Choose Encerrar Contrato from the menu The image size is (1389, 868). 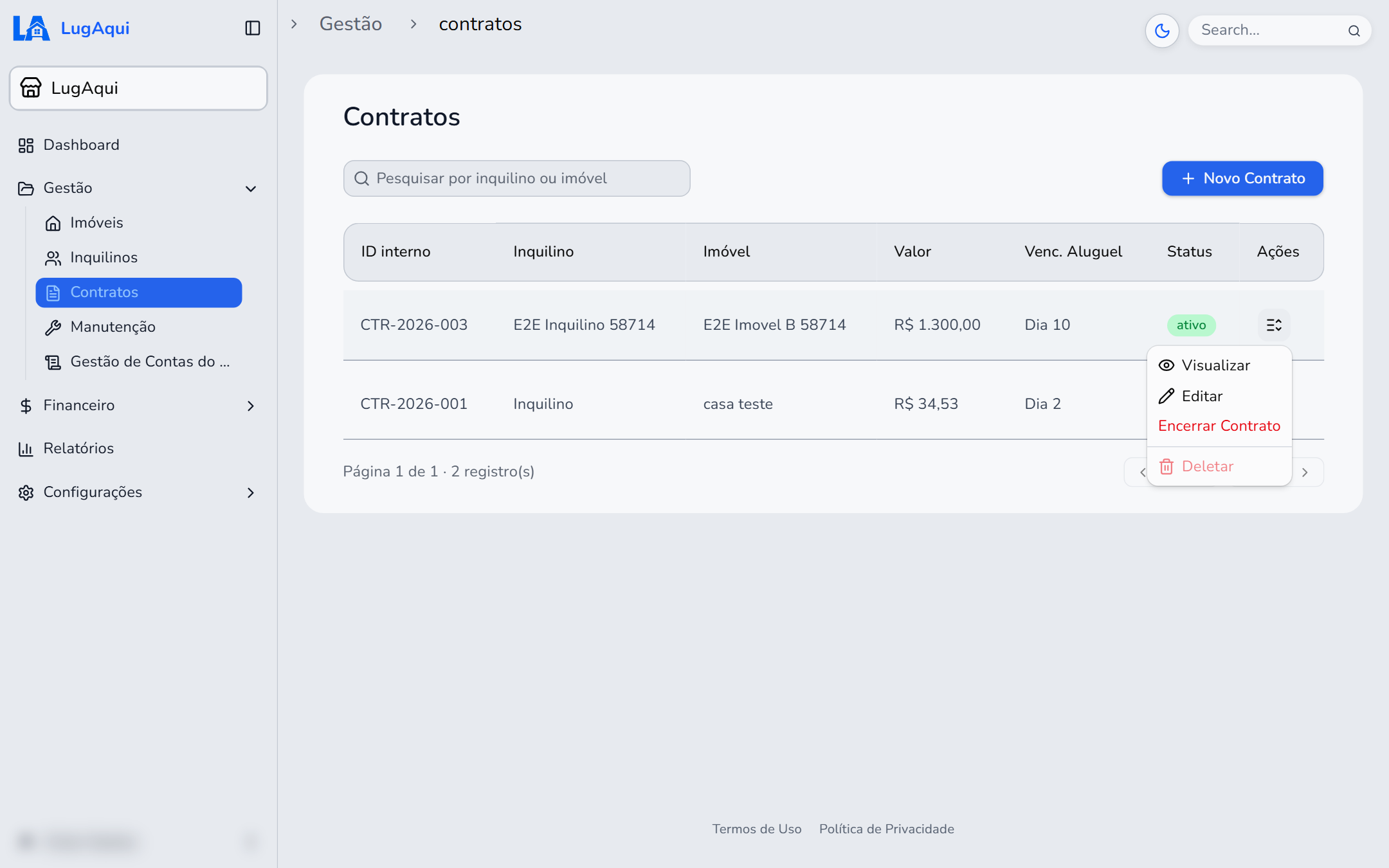click(1219, 426)
